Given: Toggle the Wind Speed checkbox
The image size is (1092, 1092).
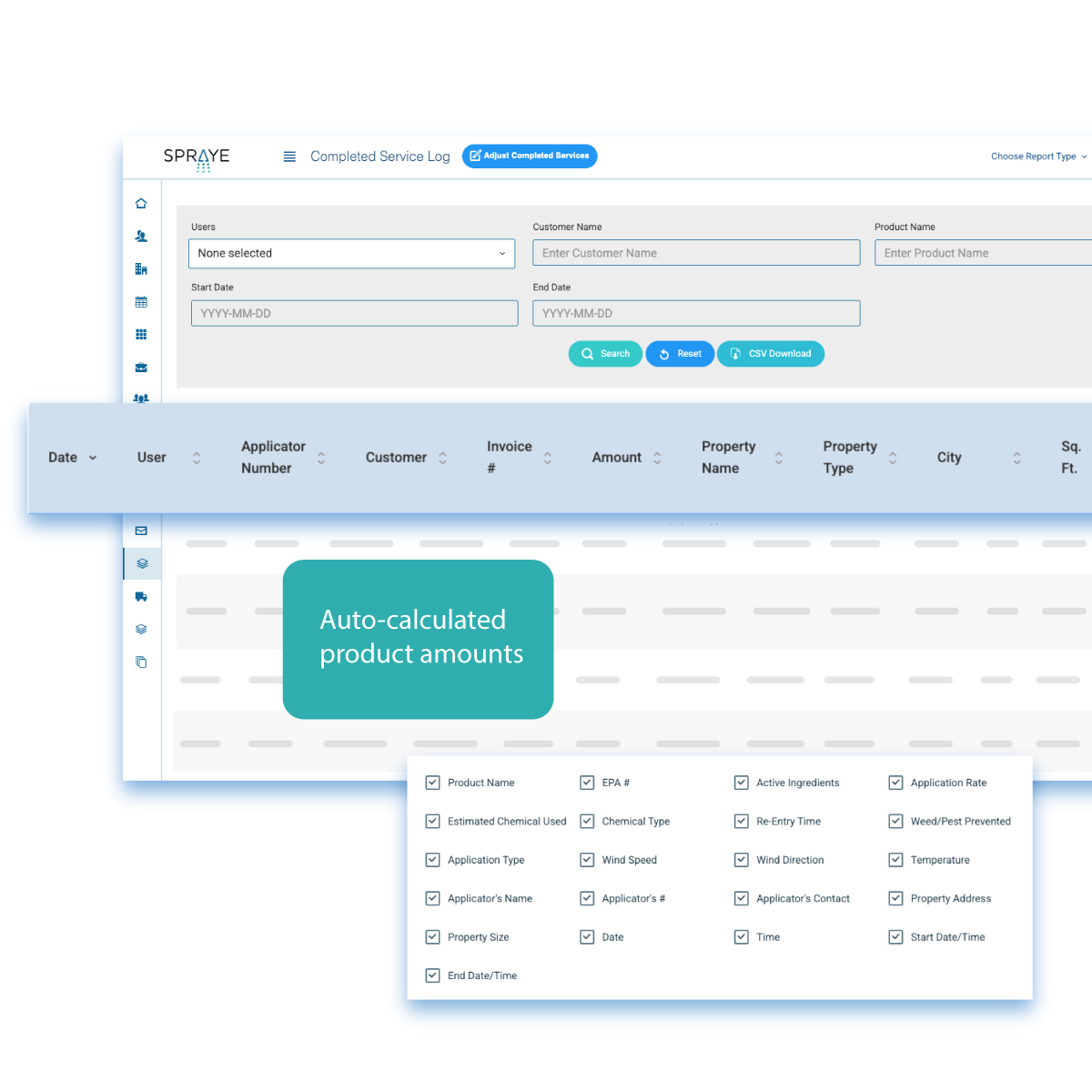Looking at the screenshot, I should [x=588, y=860].
